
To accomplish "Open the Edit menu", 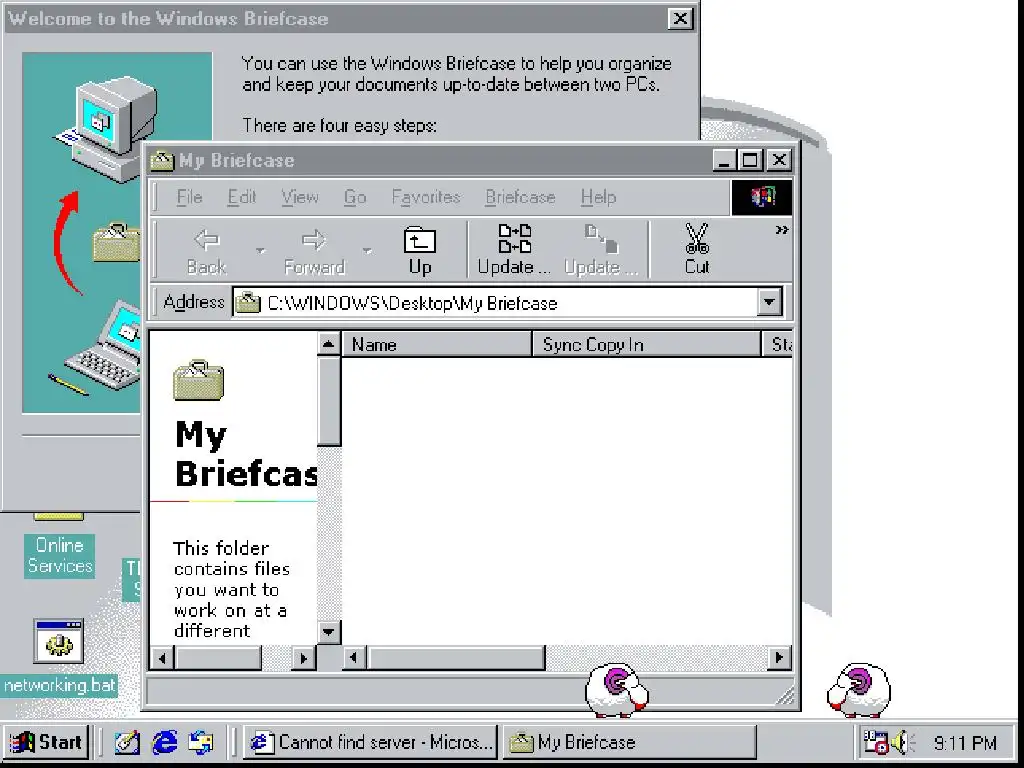I will (242, 197).
